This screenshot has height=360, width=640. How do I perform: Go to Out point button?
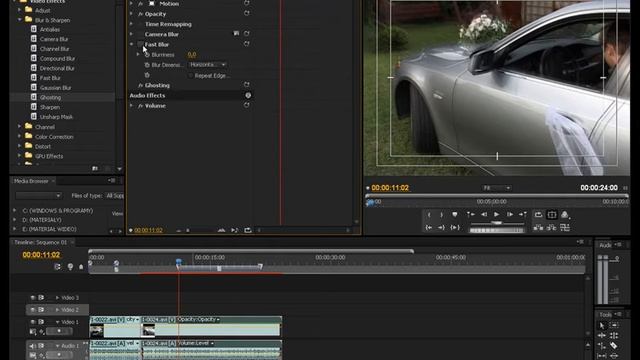442,227
